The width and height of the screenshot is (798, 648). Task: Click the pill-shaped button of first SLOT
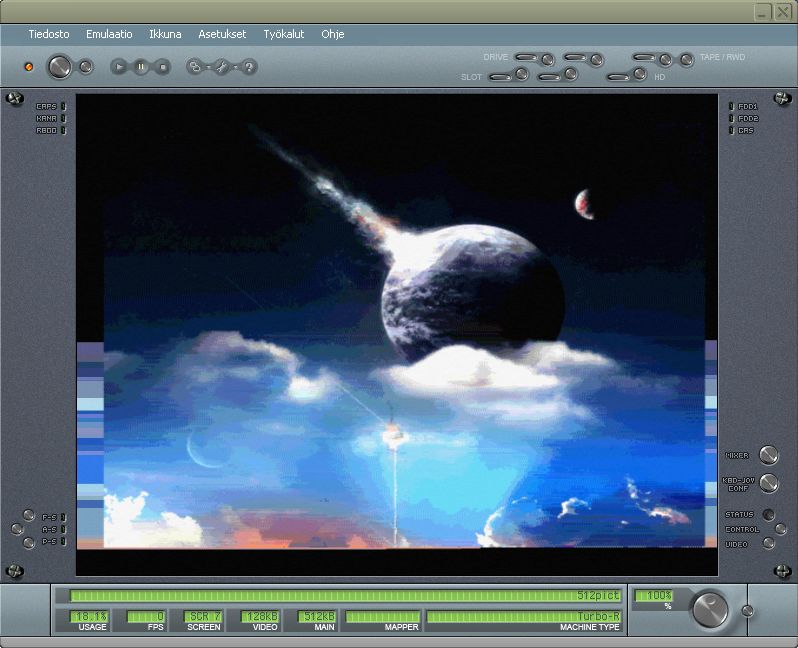click(x=500, y=77)
